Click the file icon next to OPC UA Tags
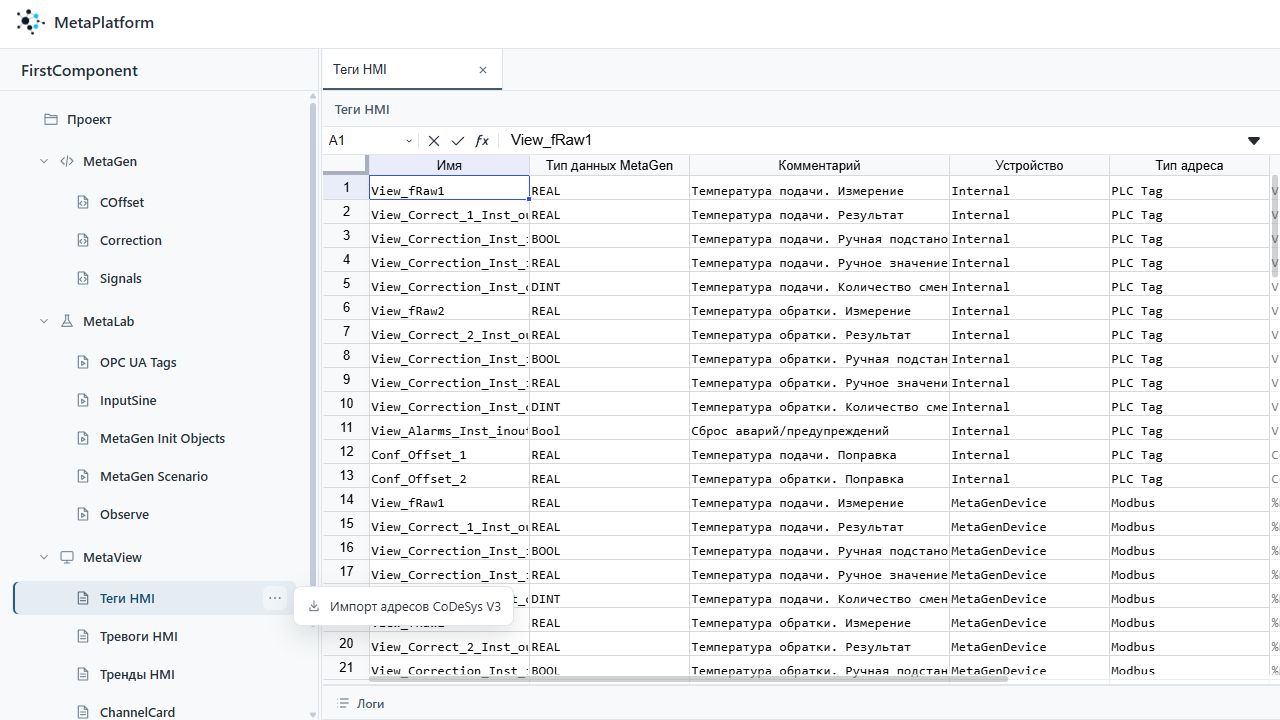 [84, 363]
